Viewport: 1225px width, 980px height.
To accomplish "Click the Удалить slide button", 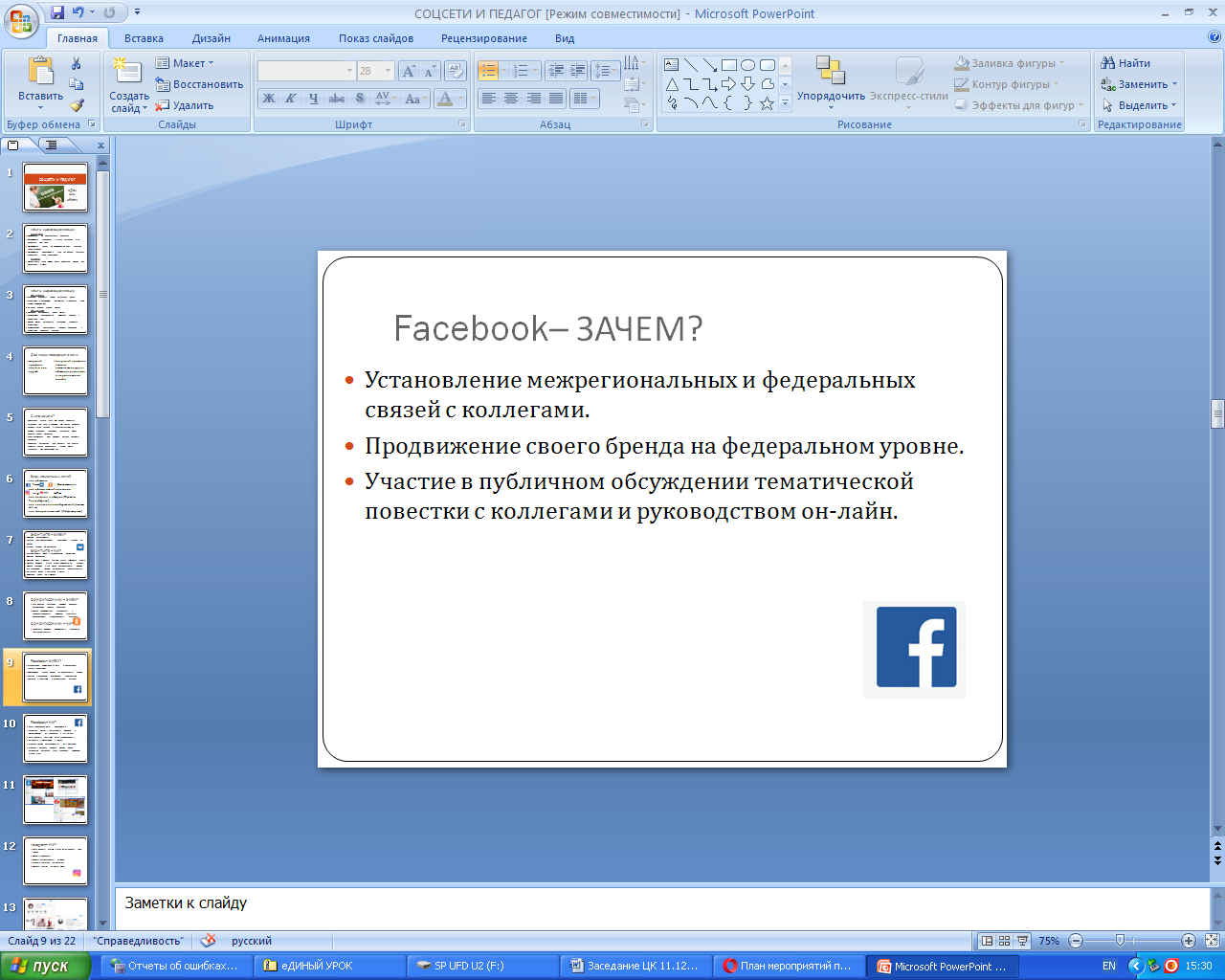I will (185, 105).
